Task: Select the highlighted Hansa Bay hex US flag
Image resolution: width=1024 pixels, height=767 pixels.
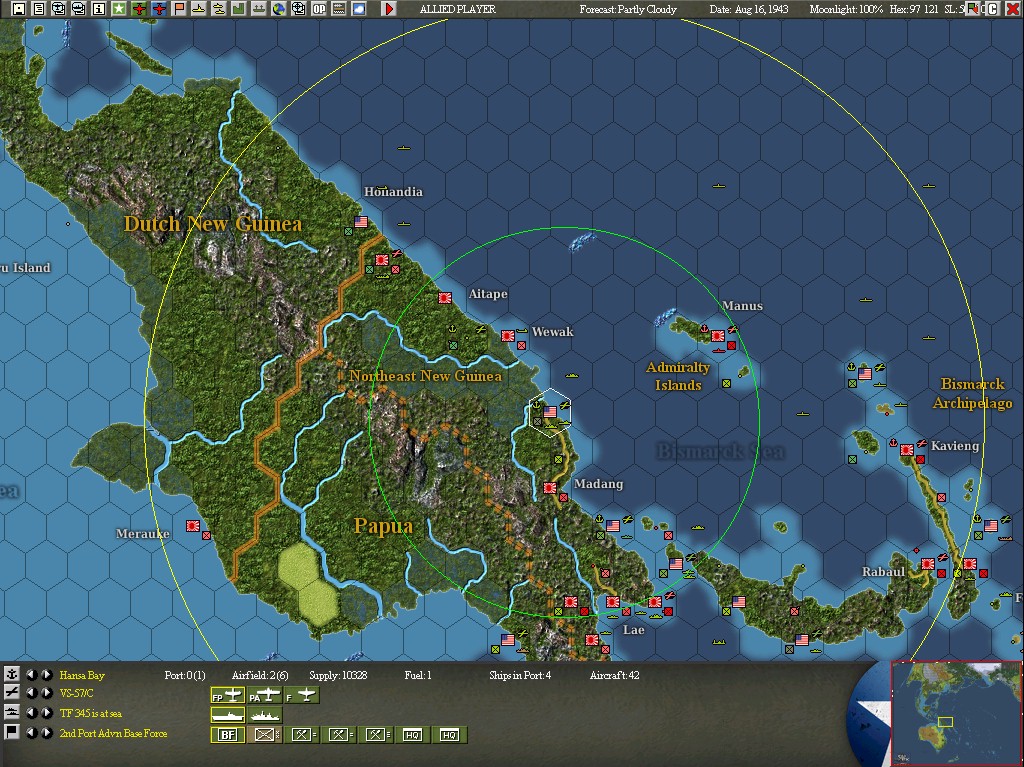Action: [x=550, y=412]
